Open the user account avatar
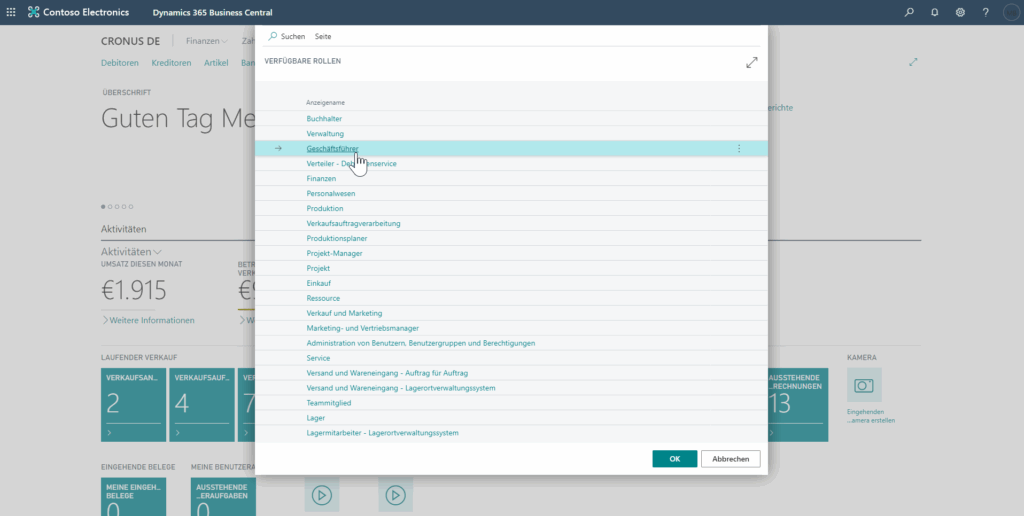The image size is (1024, 516). point(1009,12)
